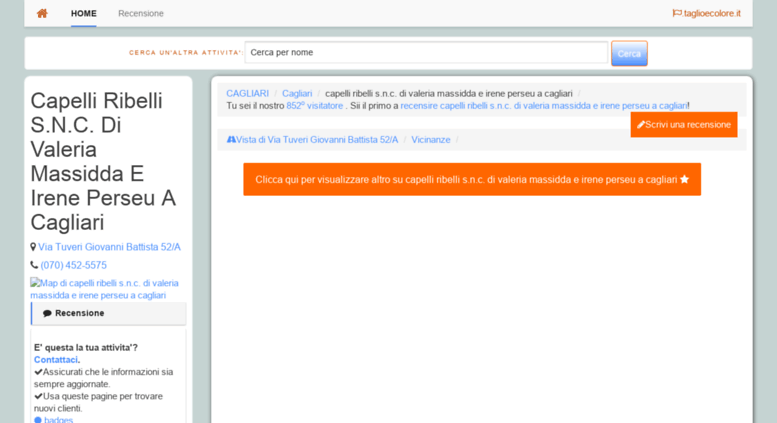Viewport: 777px width, 423px height.
Task: Click the pencil icon on Scrivi una recensione
Action: click(x=641, y=125)
